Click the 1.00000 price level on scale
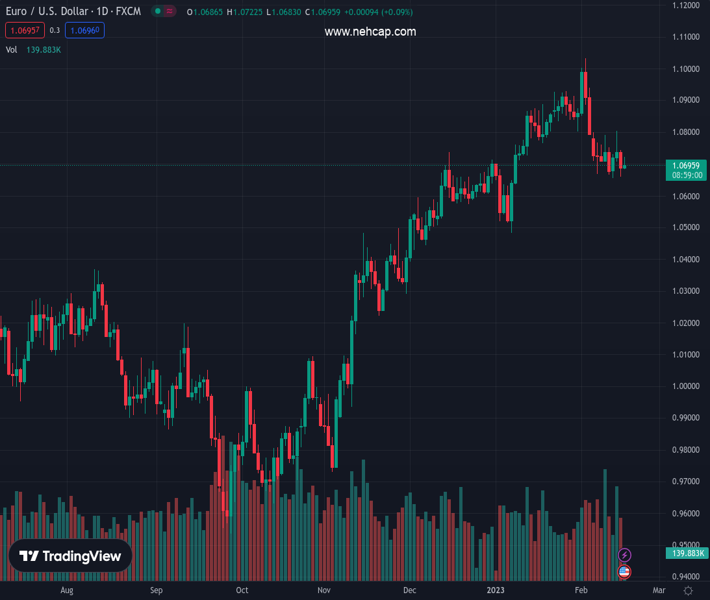The width and height of the screenshot is (710, 600). tap(686, 386)
